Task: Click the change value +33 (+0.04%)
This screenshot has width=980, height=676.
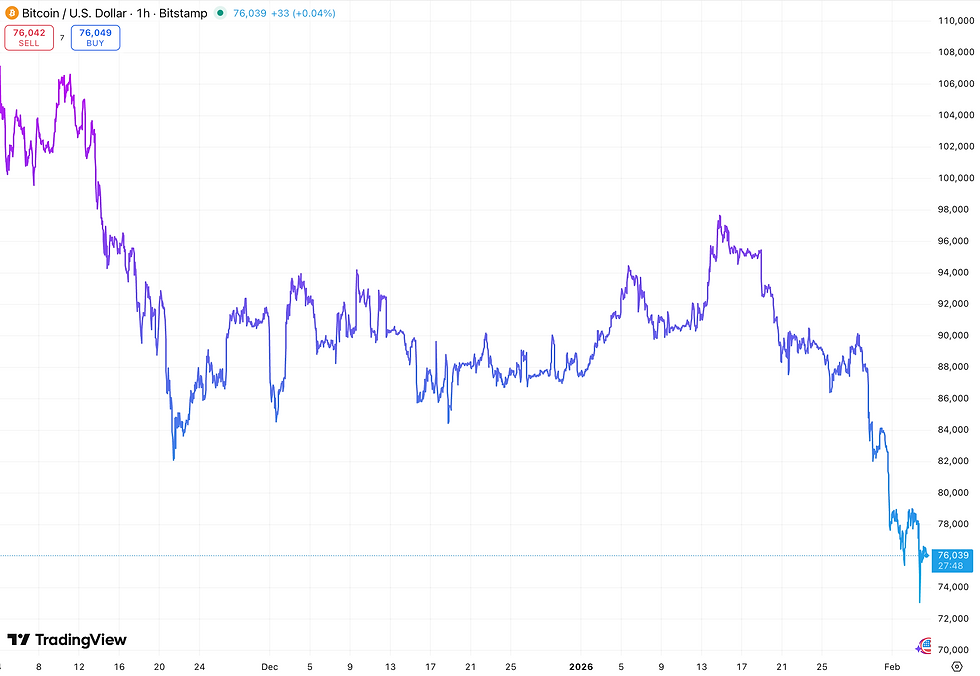Action: 303,13
